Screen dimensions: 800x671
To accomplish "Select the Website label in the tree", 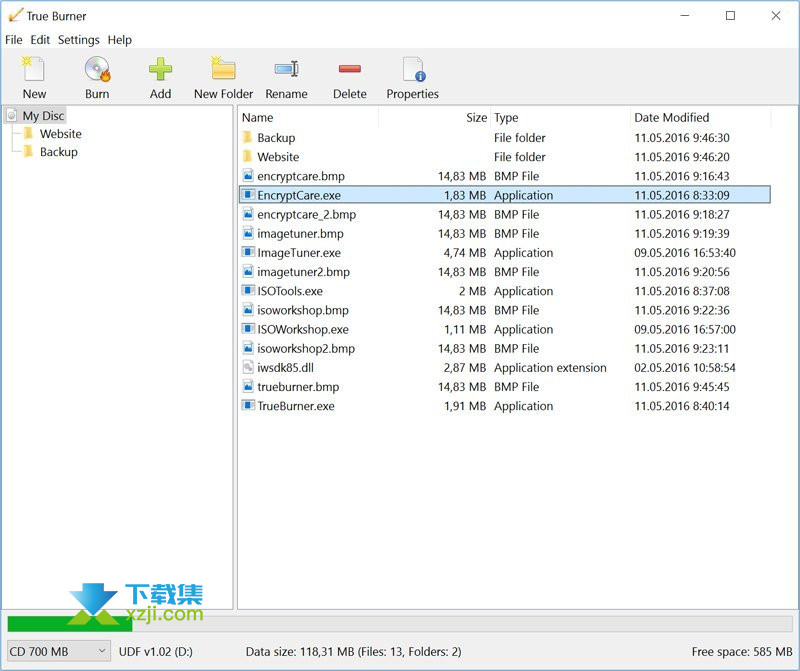I will point(61,134).
